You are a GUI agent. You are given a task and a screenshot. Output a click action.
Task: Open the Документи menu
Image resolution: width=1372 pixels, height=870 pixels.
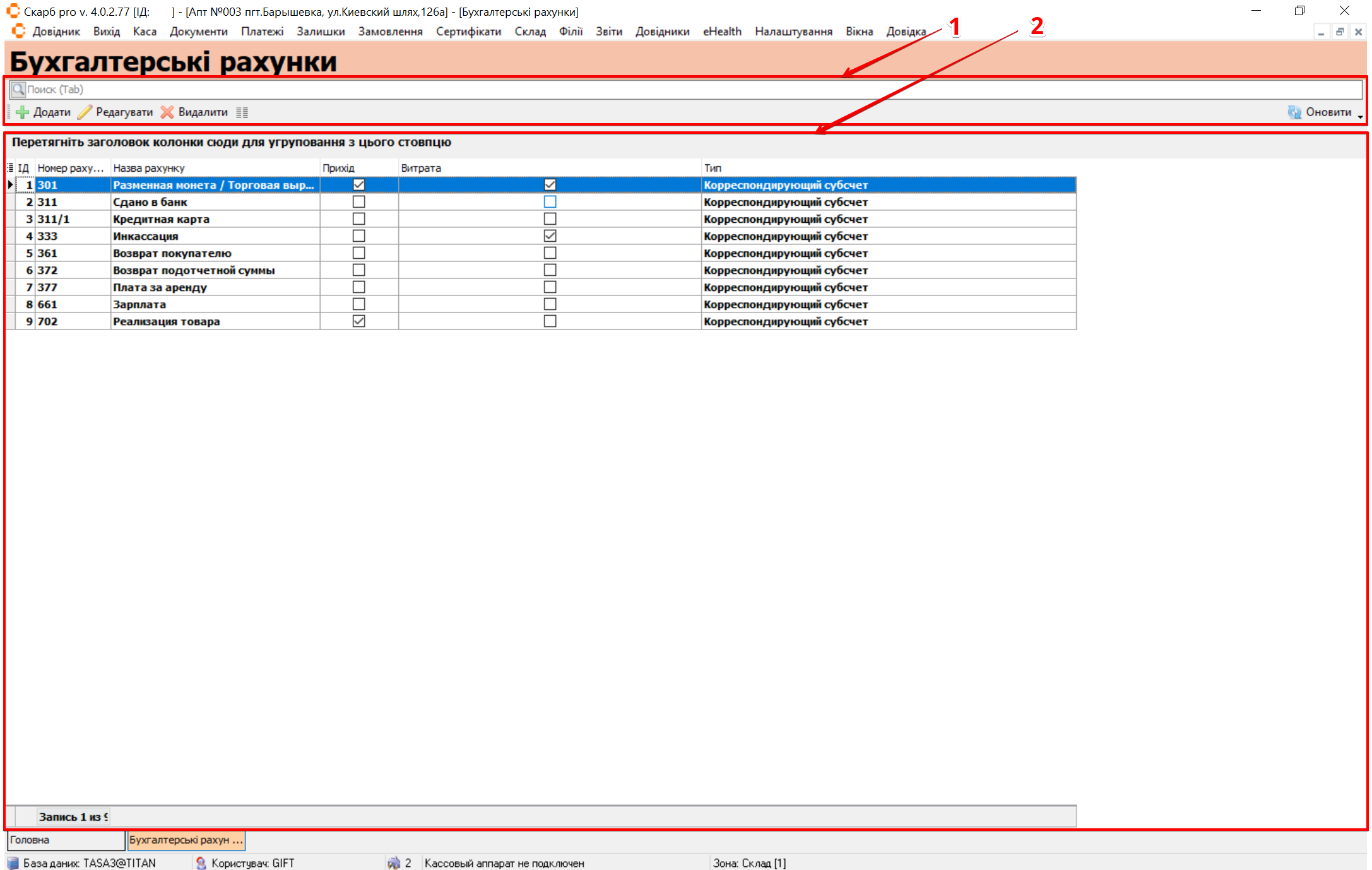198,32
